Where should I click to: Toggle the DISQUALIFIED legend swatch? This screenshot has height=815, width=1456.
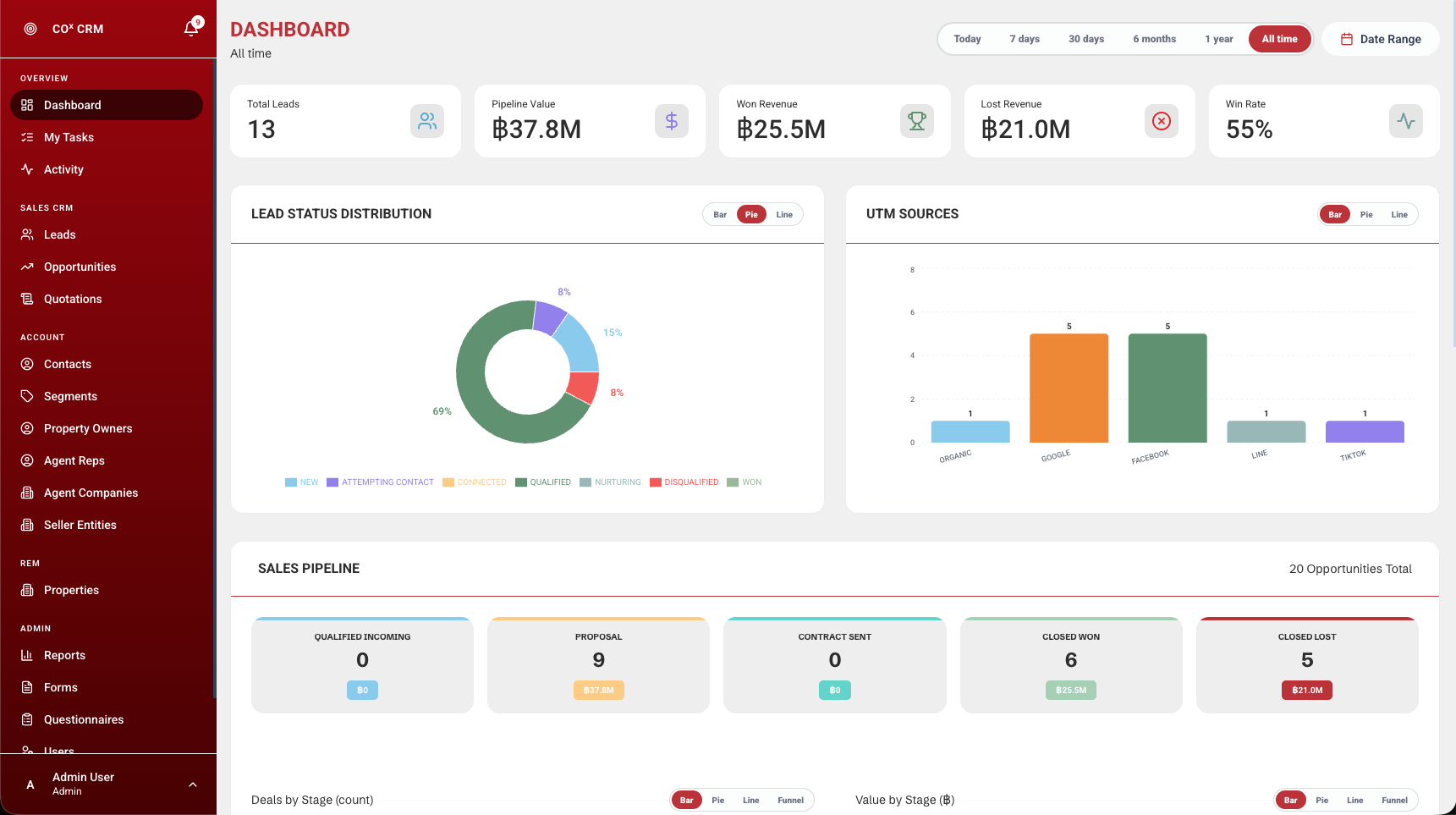coord(656,482)
